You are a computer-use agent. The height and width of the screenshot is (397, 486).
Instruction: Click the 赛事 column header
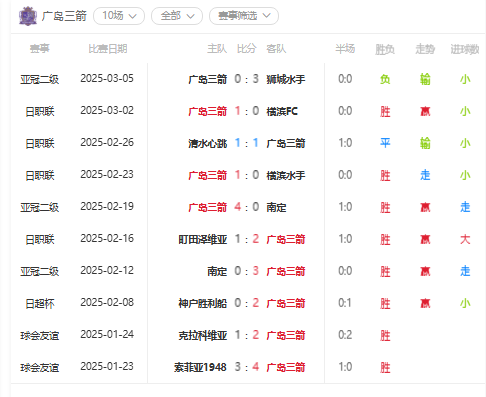point(40,49)
